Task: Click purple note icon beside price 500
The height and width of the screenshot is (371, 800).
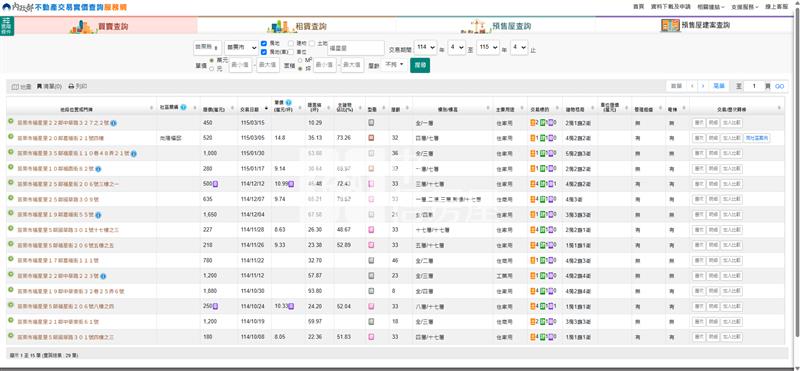Action: click(215, 184)
